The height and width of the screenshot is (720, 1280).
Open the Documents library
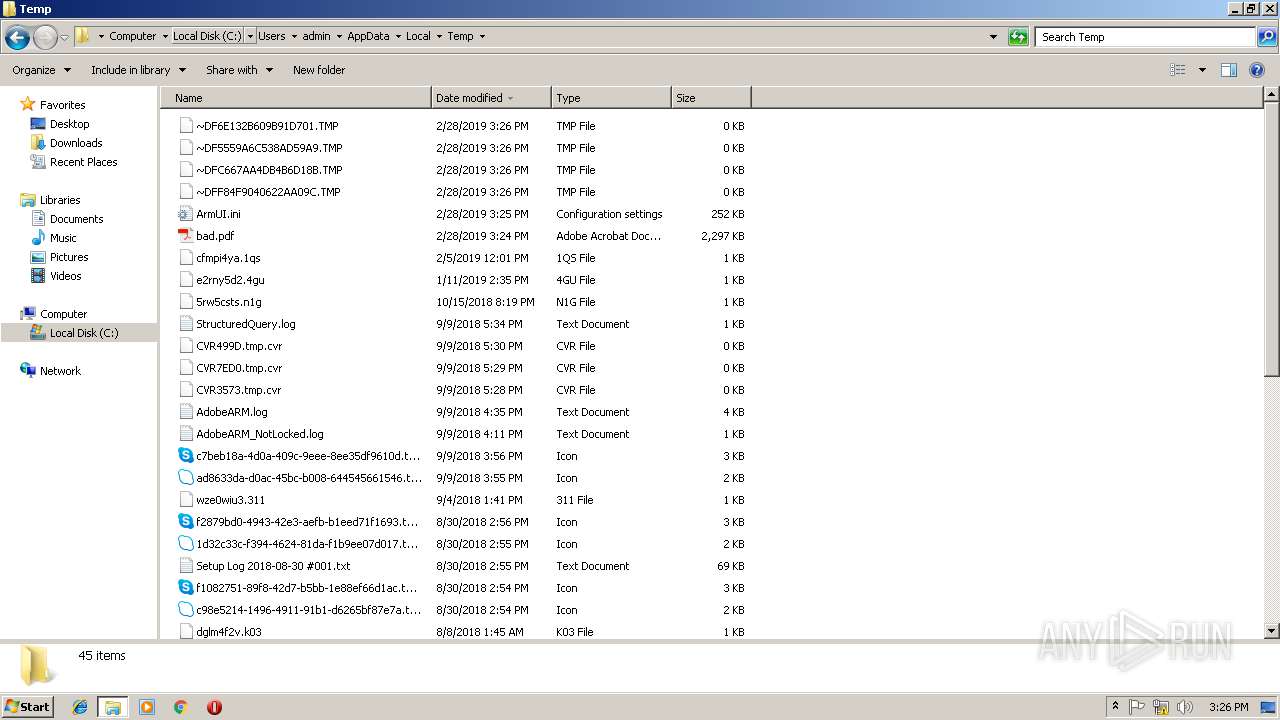click(x=76, y=219)
